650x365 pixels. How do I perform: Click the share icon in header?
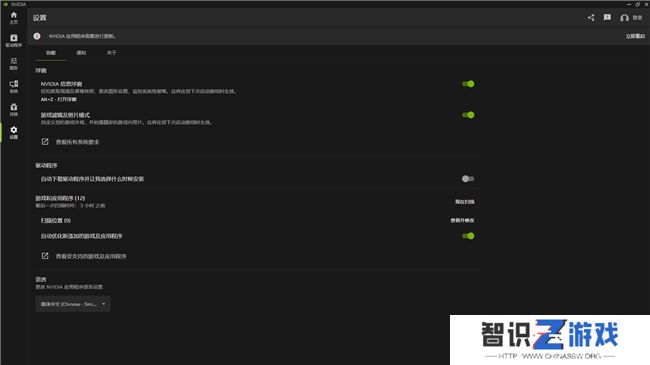click(x=591, y=17)
